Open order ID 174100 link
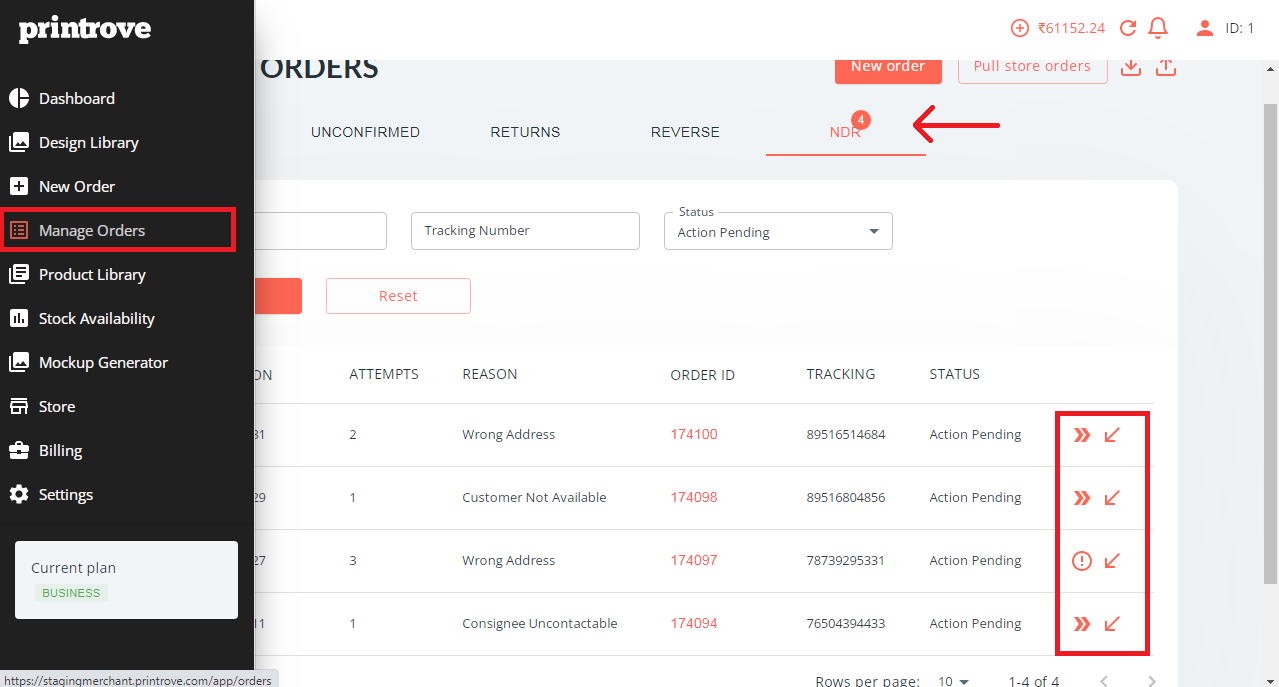The width and height of the screenshot is (1279, 687). (694, 435)
